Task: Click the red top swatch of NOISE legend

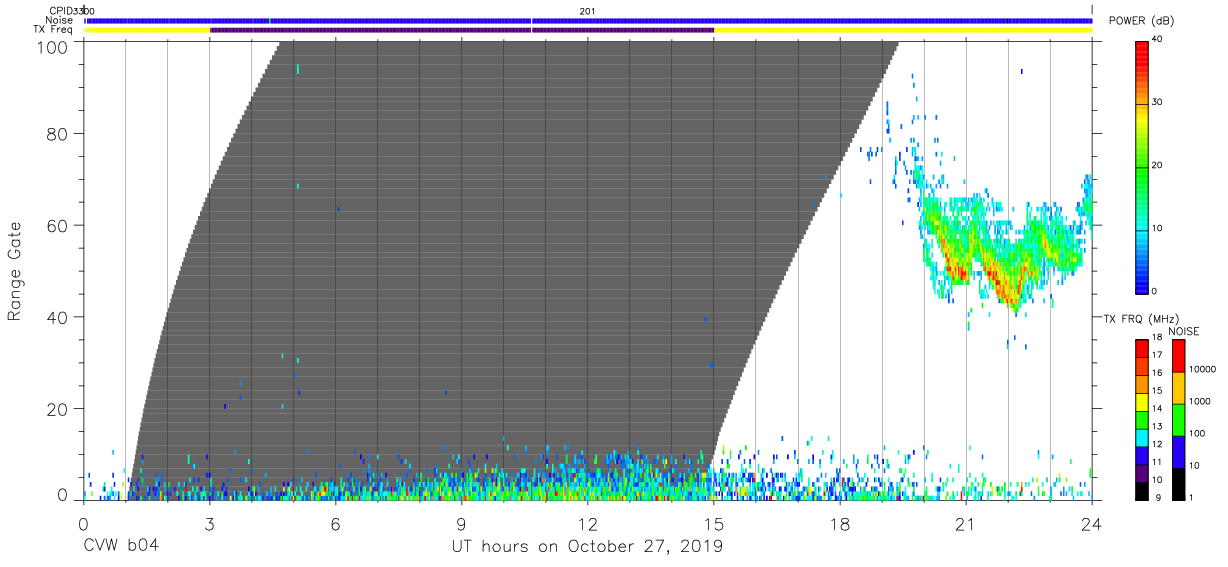Action: pyautogui.click(x=1179, y=356)
